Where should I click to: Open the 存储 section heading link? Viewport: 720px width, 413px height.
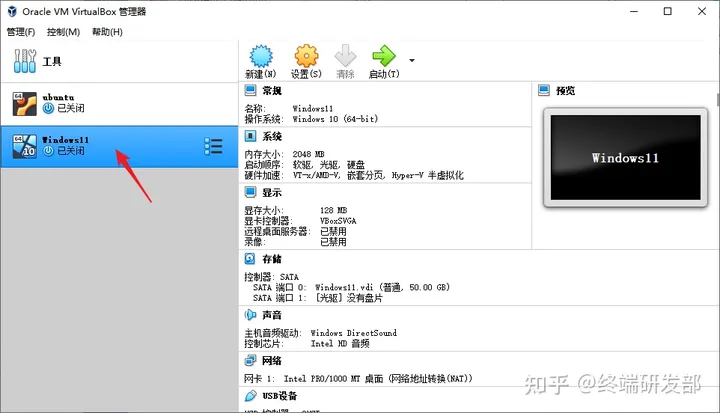(x=272, y=259)
